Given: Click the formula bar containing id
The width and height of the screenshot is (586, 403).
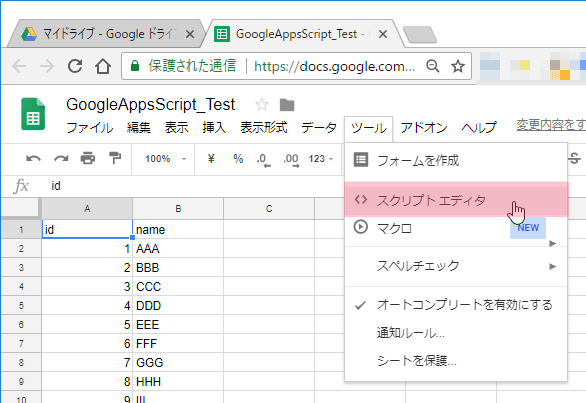Looking at the screenshot, I should tap(194, 186).
